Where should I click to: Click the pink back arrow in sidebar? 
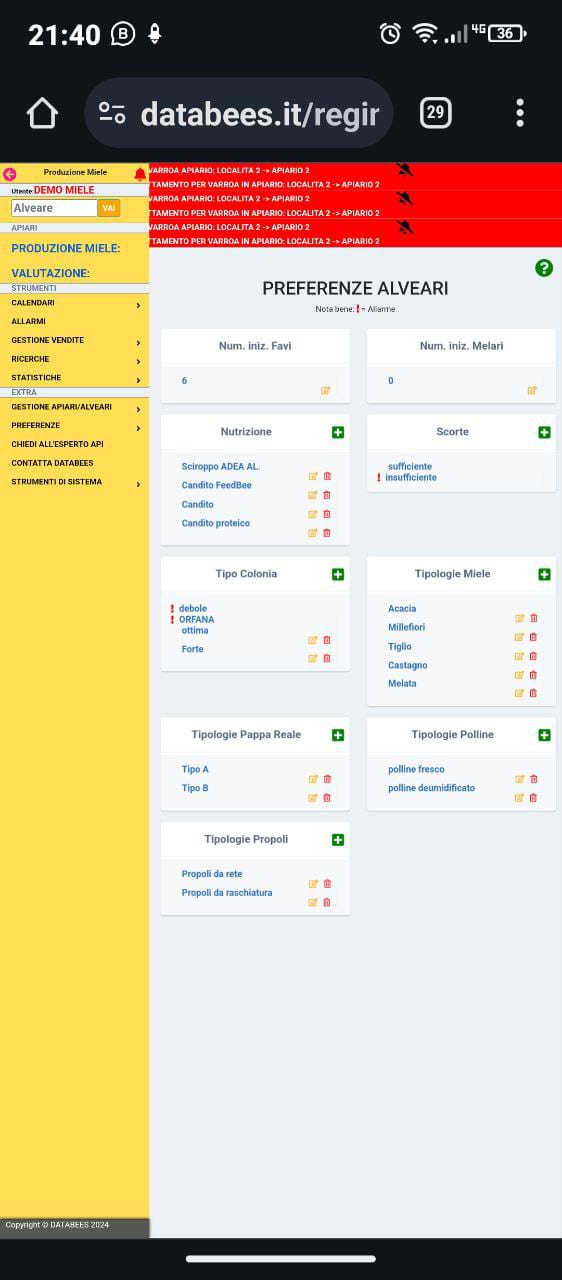10,173
